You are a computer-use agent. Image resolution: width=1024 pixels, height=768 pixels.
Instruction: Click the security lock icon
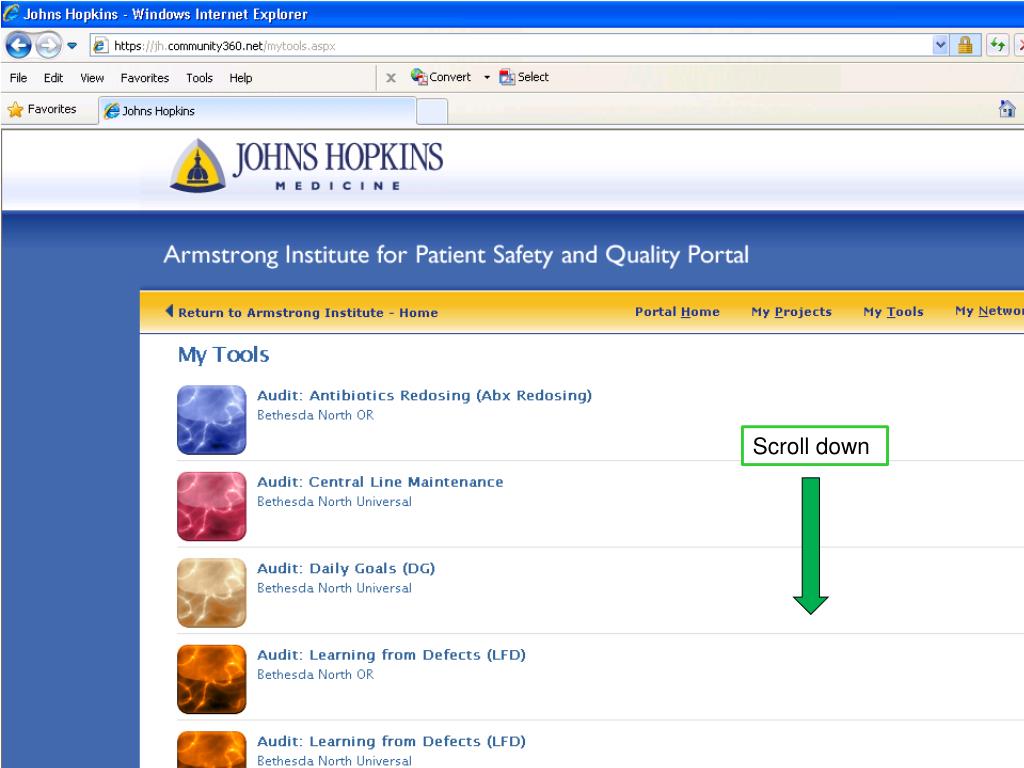(x=965, y=45)
